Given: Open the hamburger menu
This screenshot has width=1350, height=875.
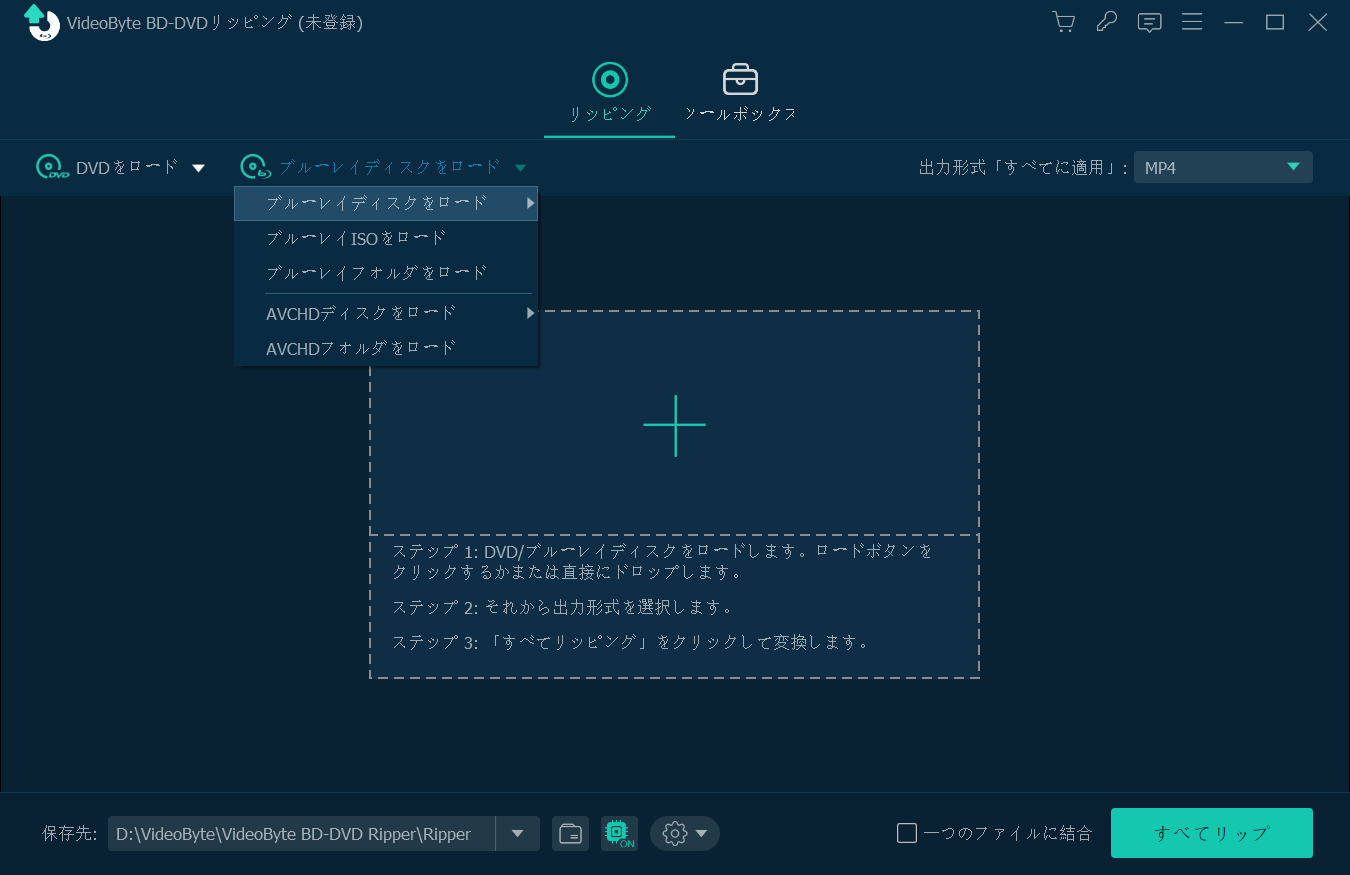Looking at the screenshot, I should pyautogui.click(x=1192, y=21).
